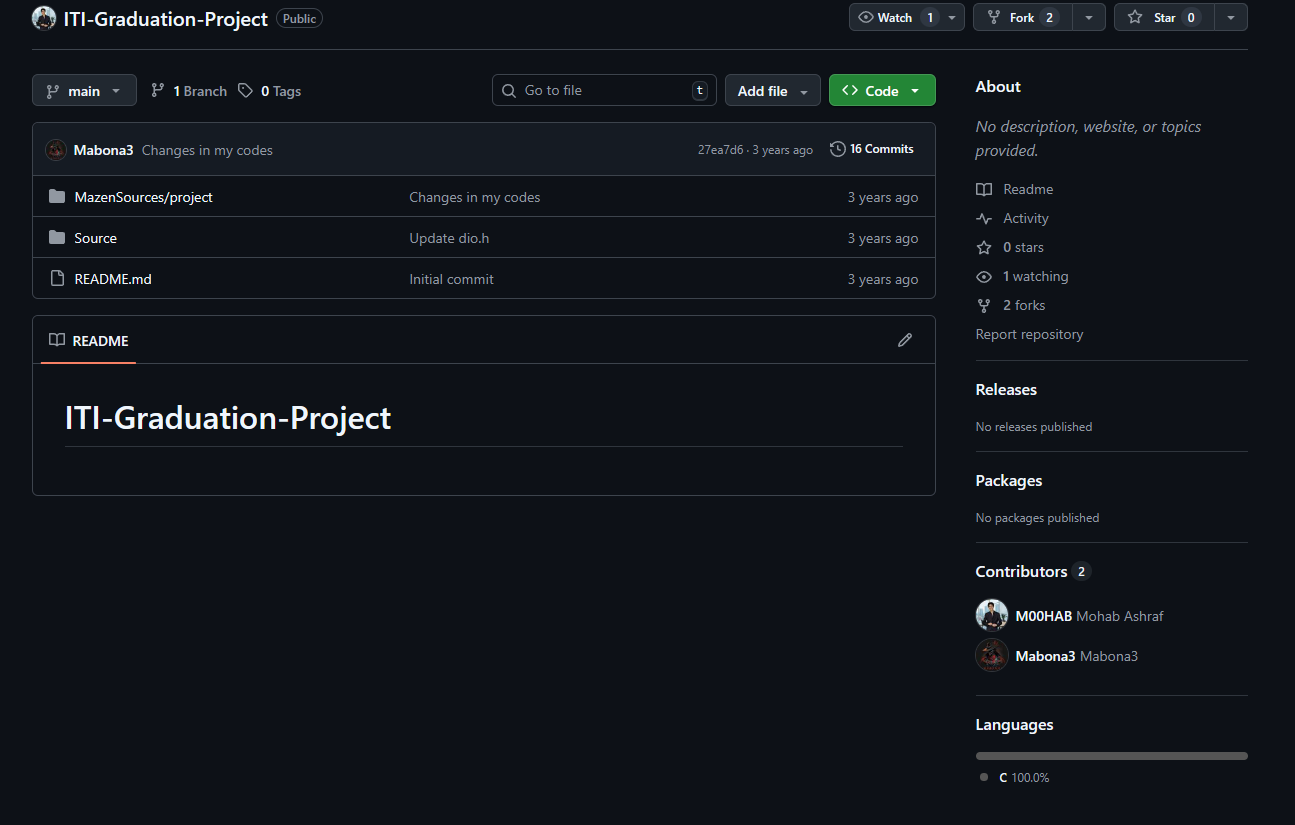Click the C language bar

coord(1111,756)
